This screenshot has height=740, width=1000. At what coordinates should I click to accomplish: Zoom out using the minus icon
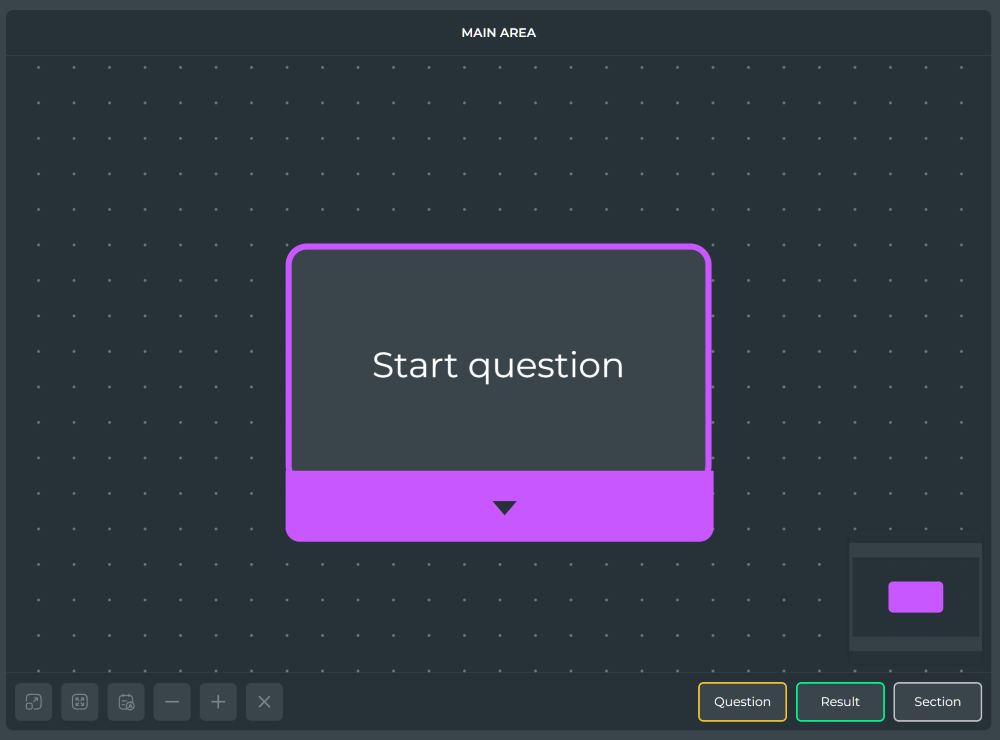pyautogui.click(x=172, y=701)
